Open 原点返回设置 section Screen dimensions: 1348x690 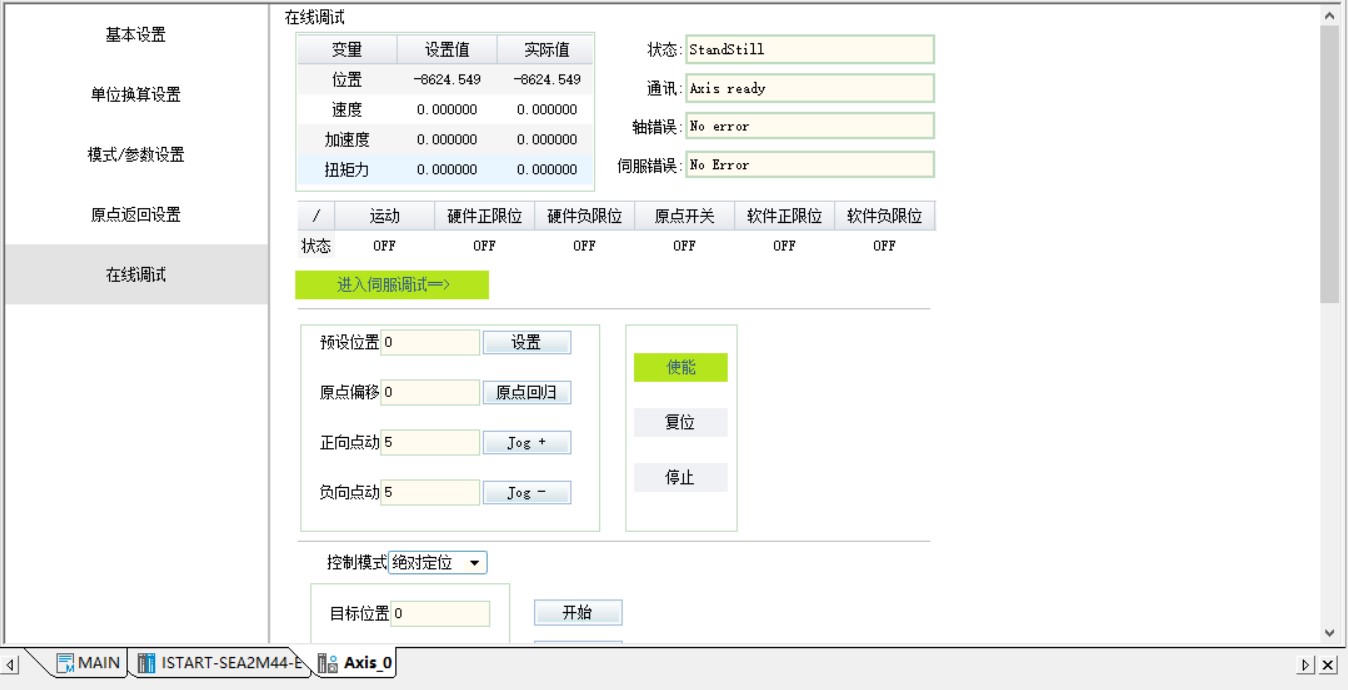(136, 215)
